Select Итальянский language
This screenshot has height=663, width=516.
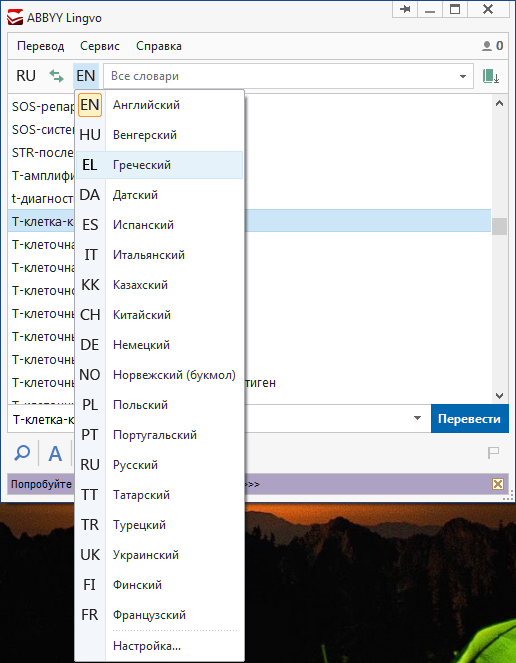pyautogui.click(x=159, y=255)
